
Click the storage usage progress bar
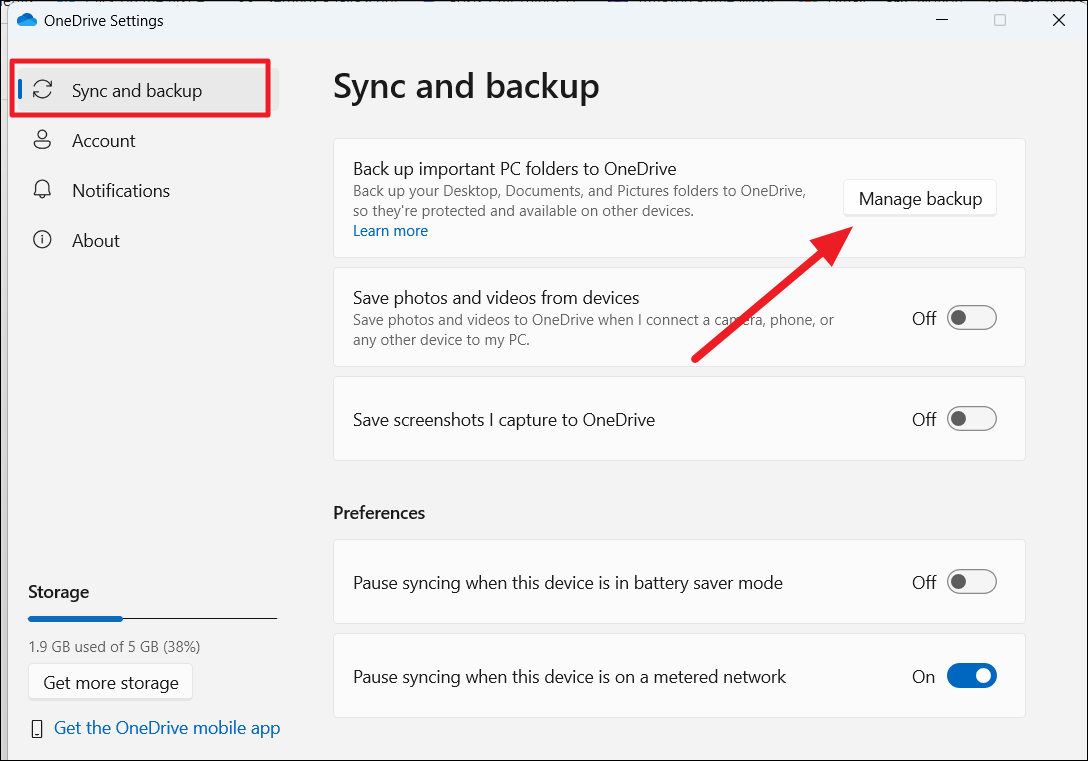[152, 619]
